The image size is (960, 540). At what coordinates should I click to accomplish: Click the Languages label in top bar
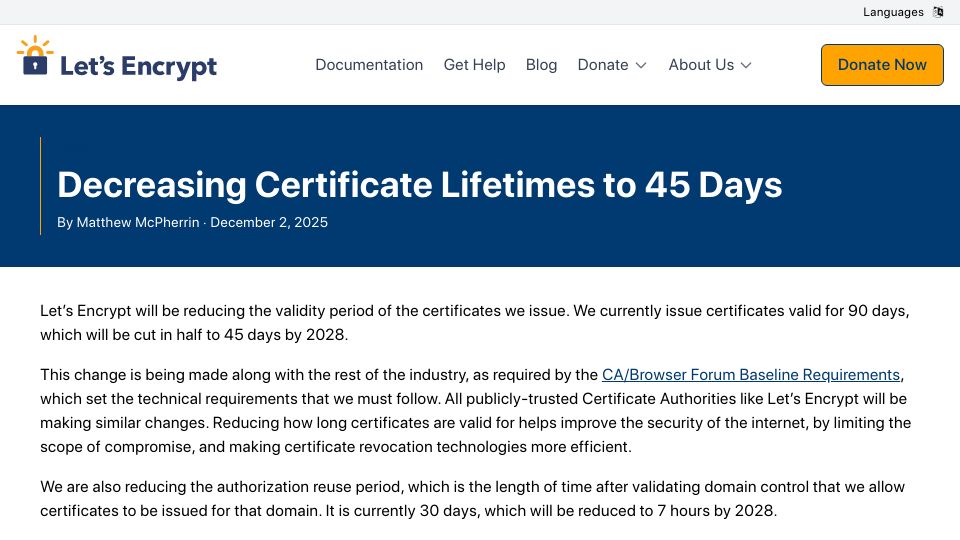[893, 12]
